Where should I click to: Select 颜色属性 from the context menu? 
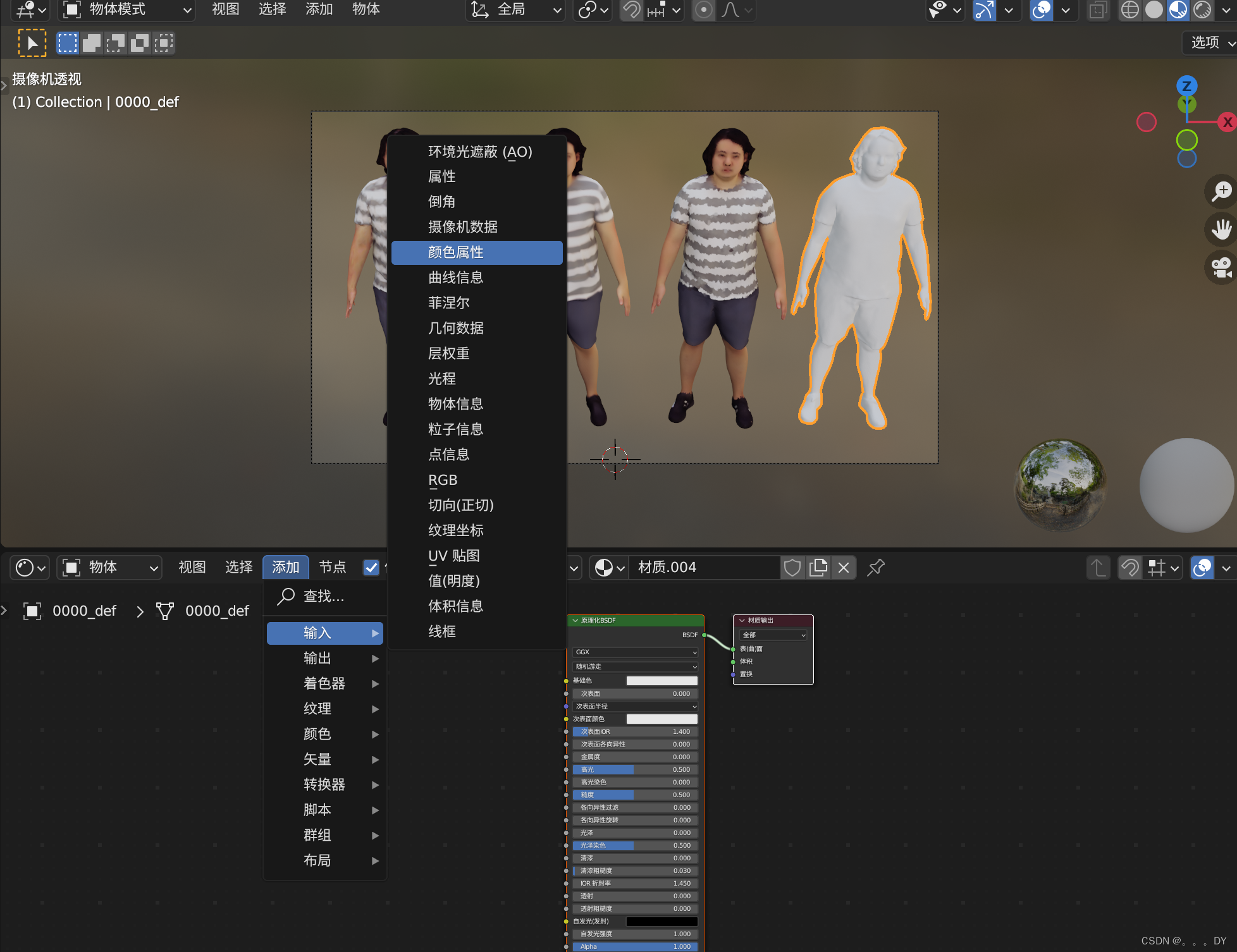pos(476,252)
